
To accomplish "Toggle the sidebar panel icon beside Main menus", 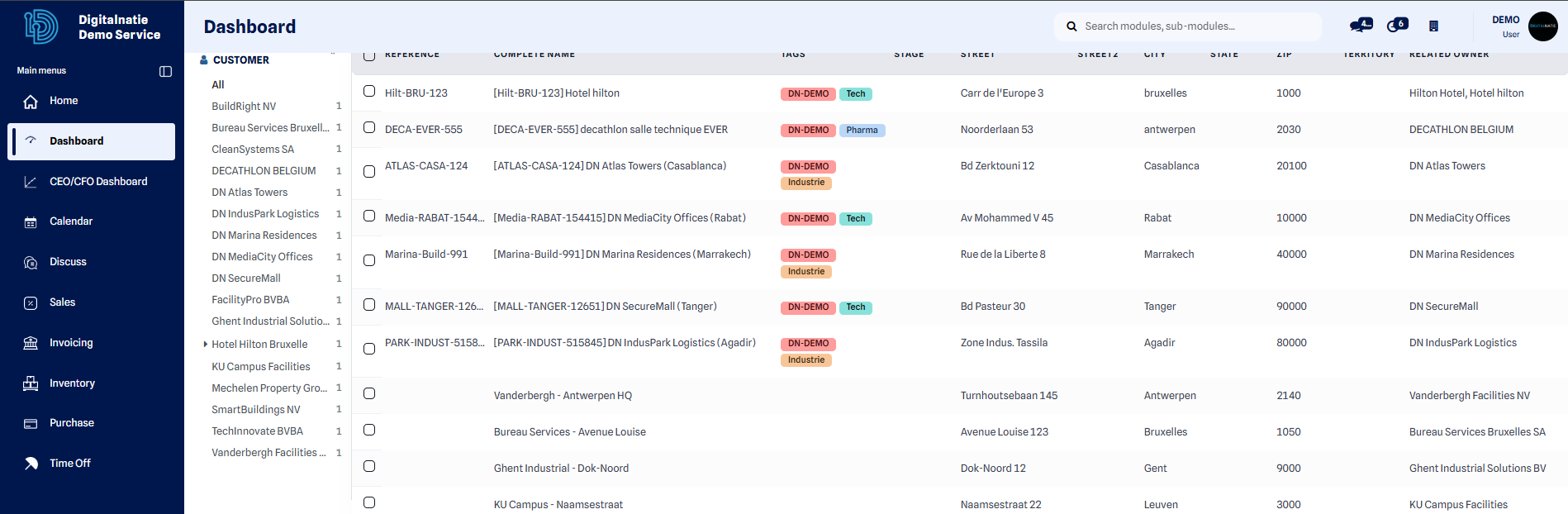I will [x=165, y=71].
